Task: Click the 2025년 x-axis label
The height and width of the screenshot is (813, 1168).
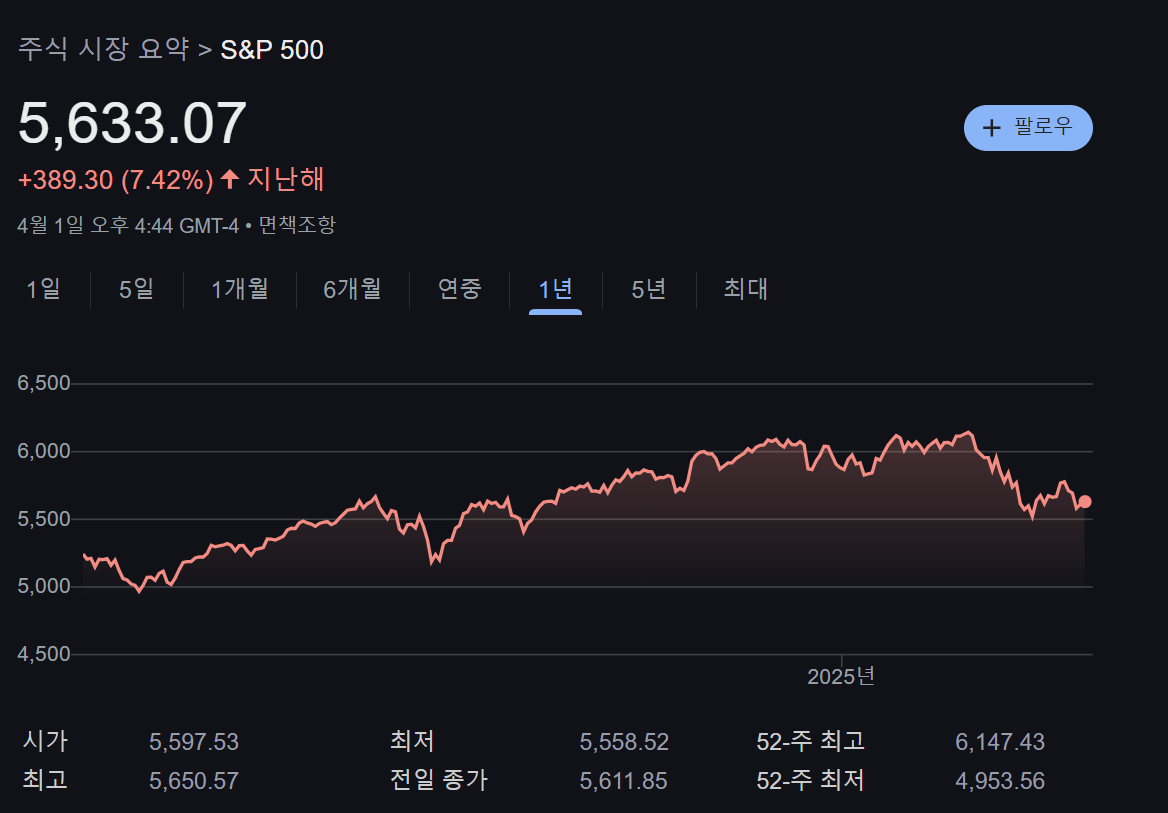Action: coord(841,677)
